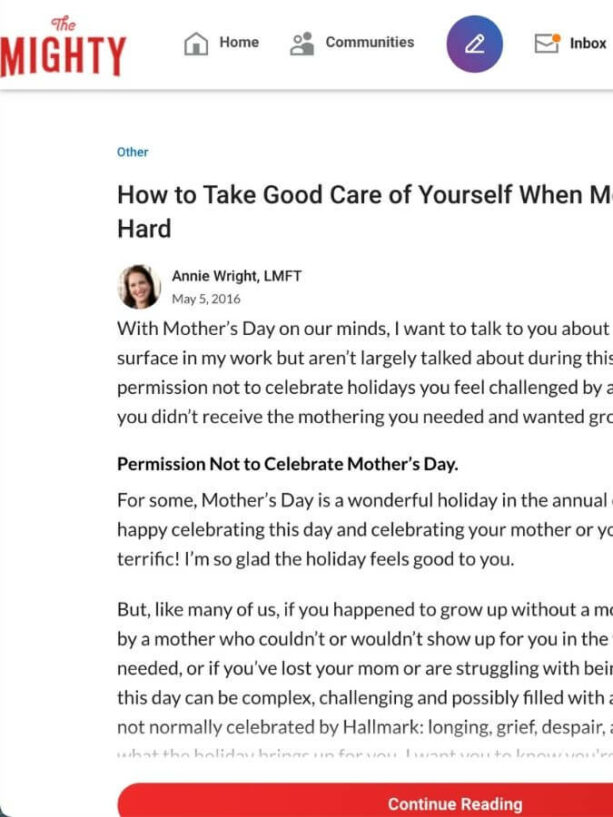Image resolution: width=613 pixels, height=817 pixels.
Task: Open the Inbox text label
Action: pos(588,43)
